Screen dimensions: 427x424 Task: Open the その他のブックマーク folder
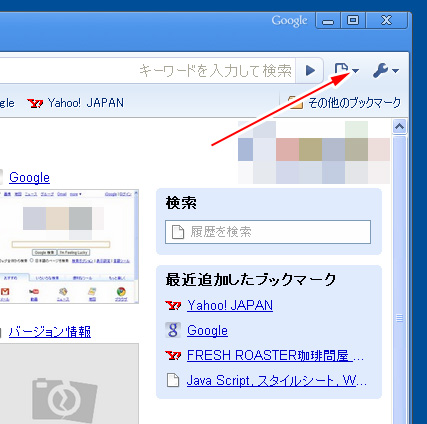tap(344, 103)
